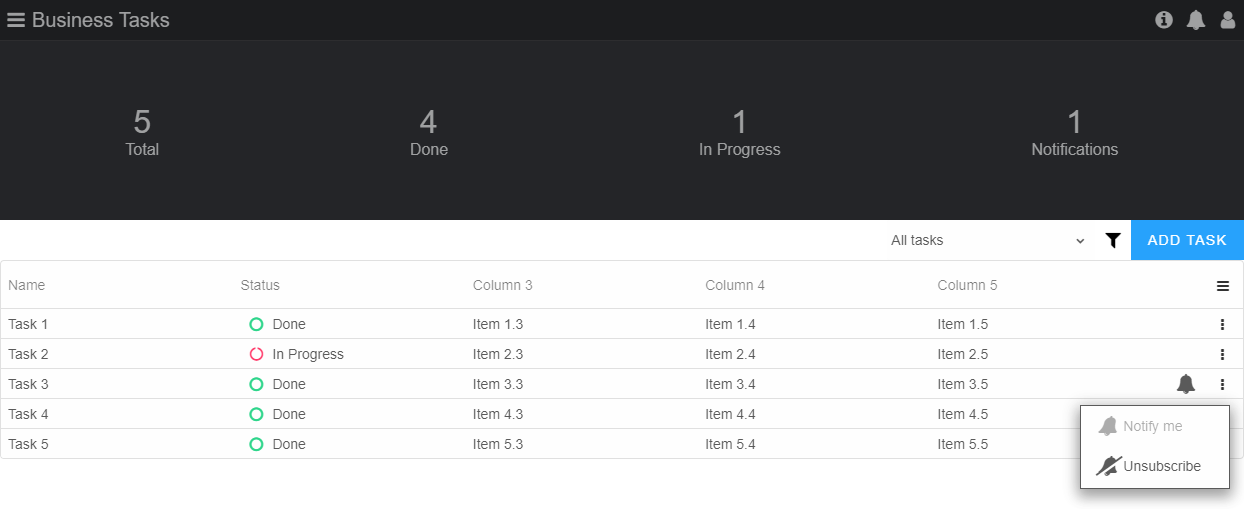Click the filter funnel icon
This screenshot has width=1244, height=509.
point(1113,240)
